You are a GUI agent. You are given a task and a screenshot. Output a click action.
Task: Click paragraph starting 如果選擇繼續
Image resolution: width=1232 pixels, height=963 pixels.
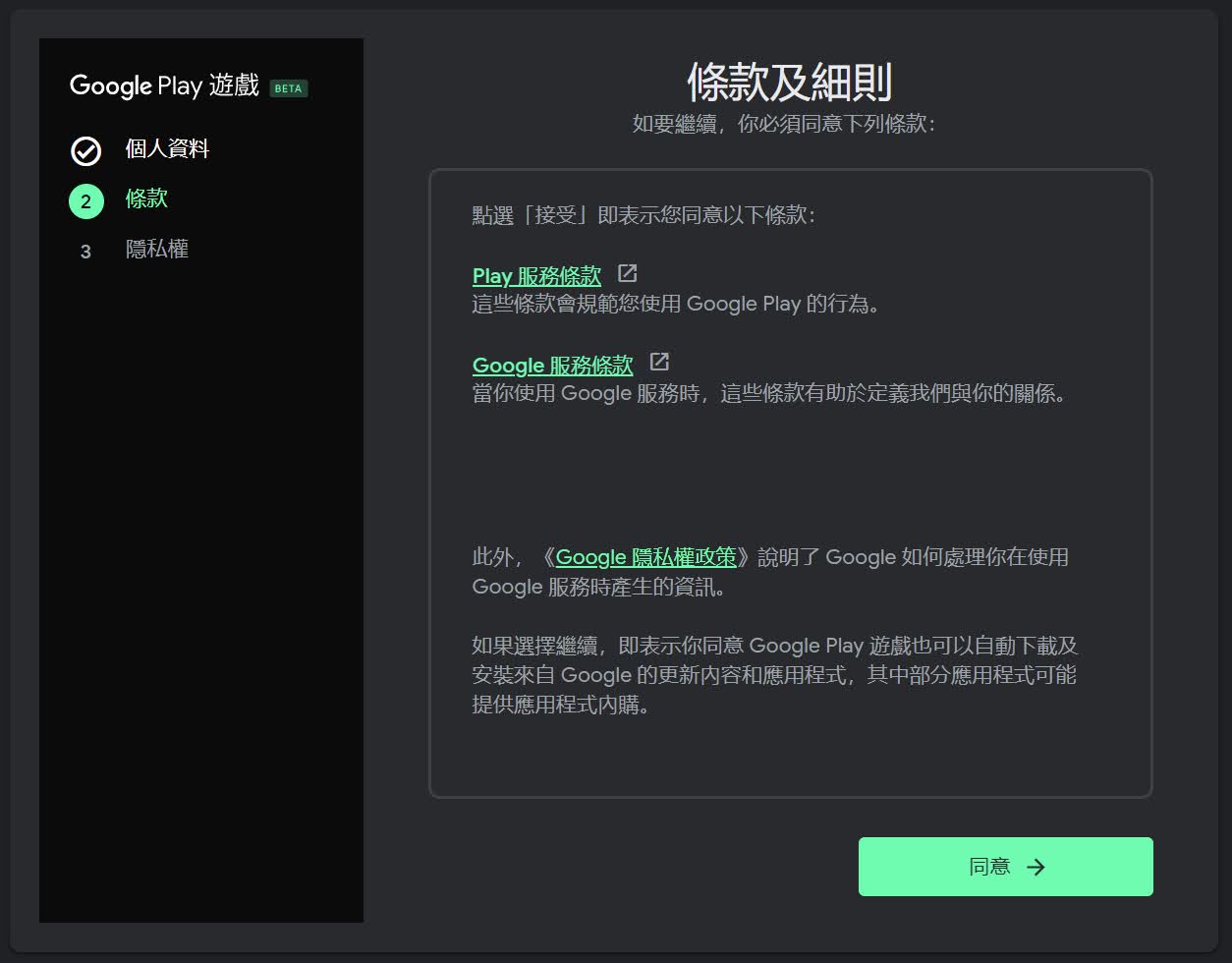pyautogui.click(x=775, y=675)
